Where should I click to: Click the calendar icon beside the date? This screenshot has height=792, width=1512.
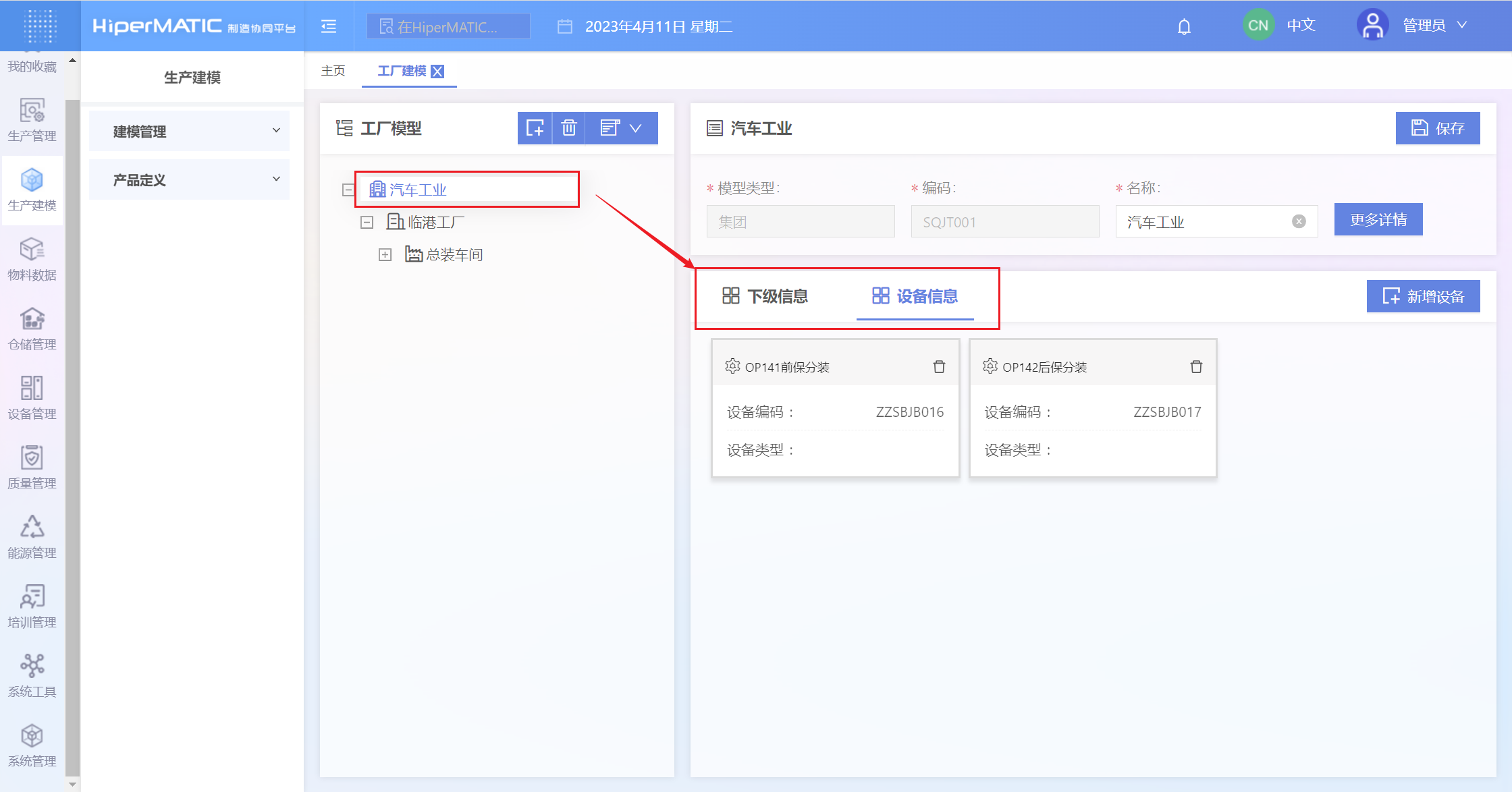564,26
